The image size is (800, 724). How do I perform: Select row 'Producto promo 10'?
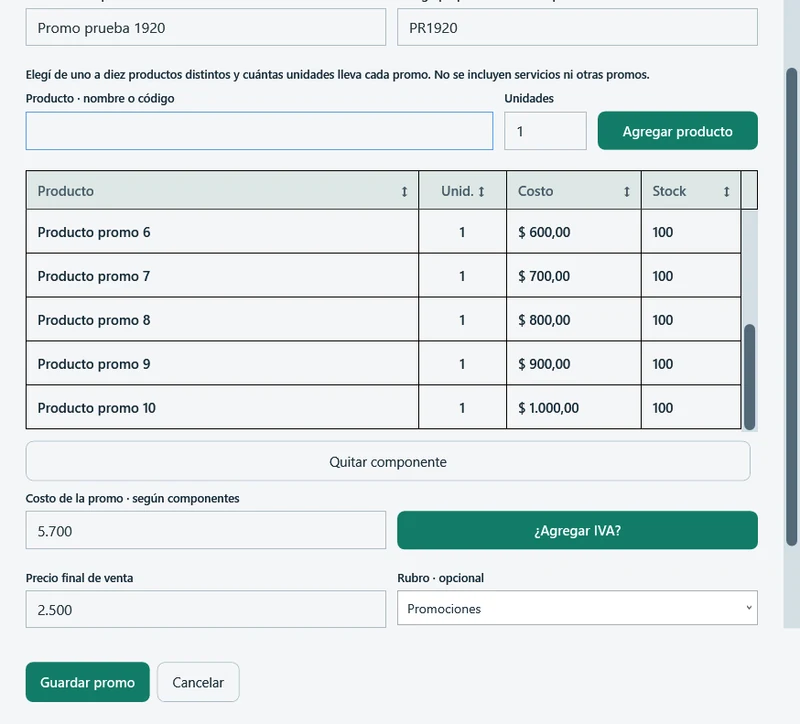(383, 407)
